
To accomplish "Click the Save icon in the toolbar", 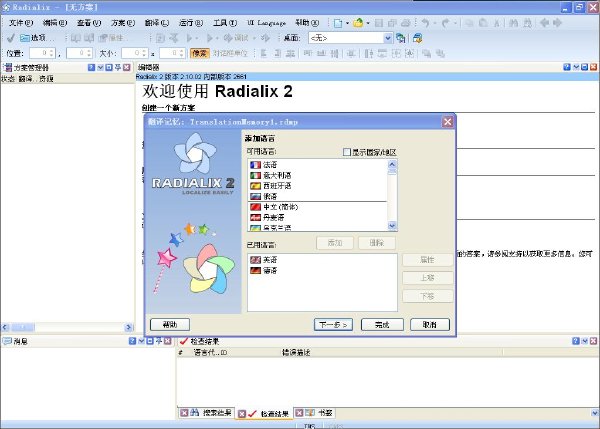I will [x=379, y=23].
